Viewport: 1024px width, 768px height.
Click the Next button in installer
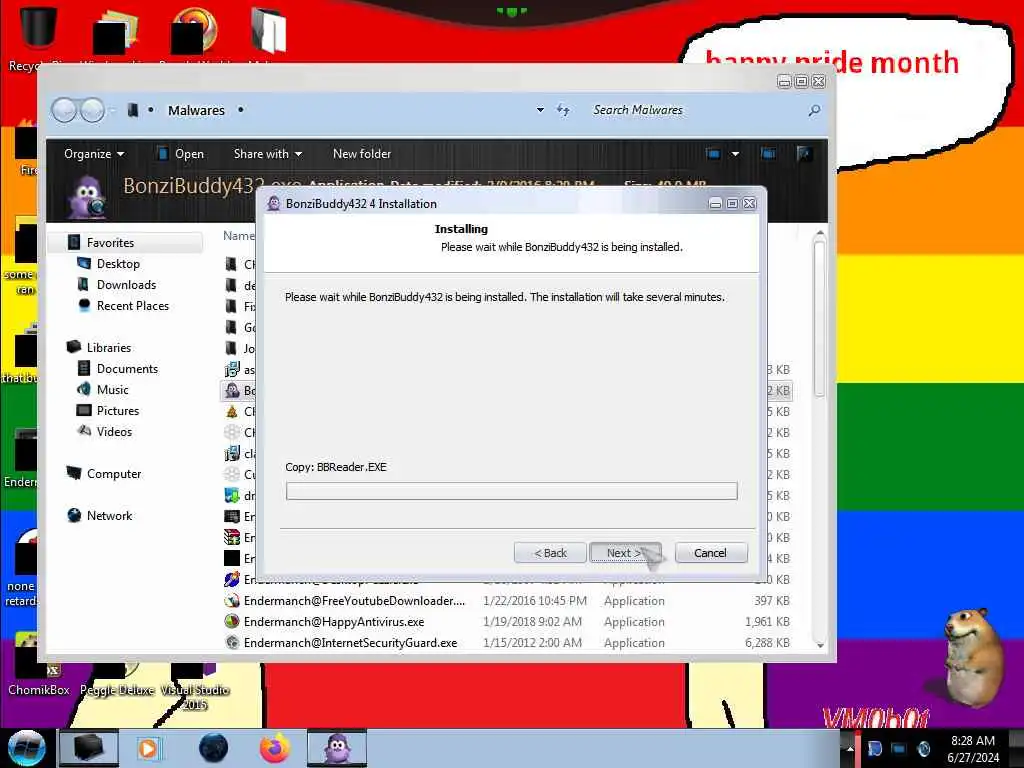pos(625,552)
